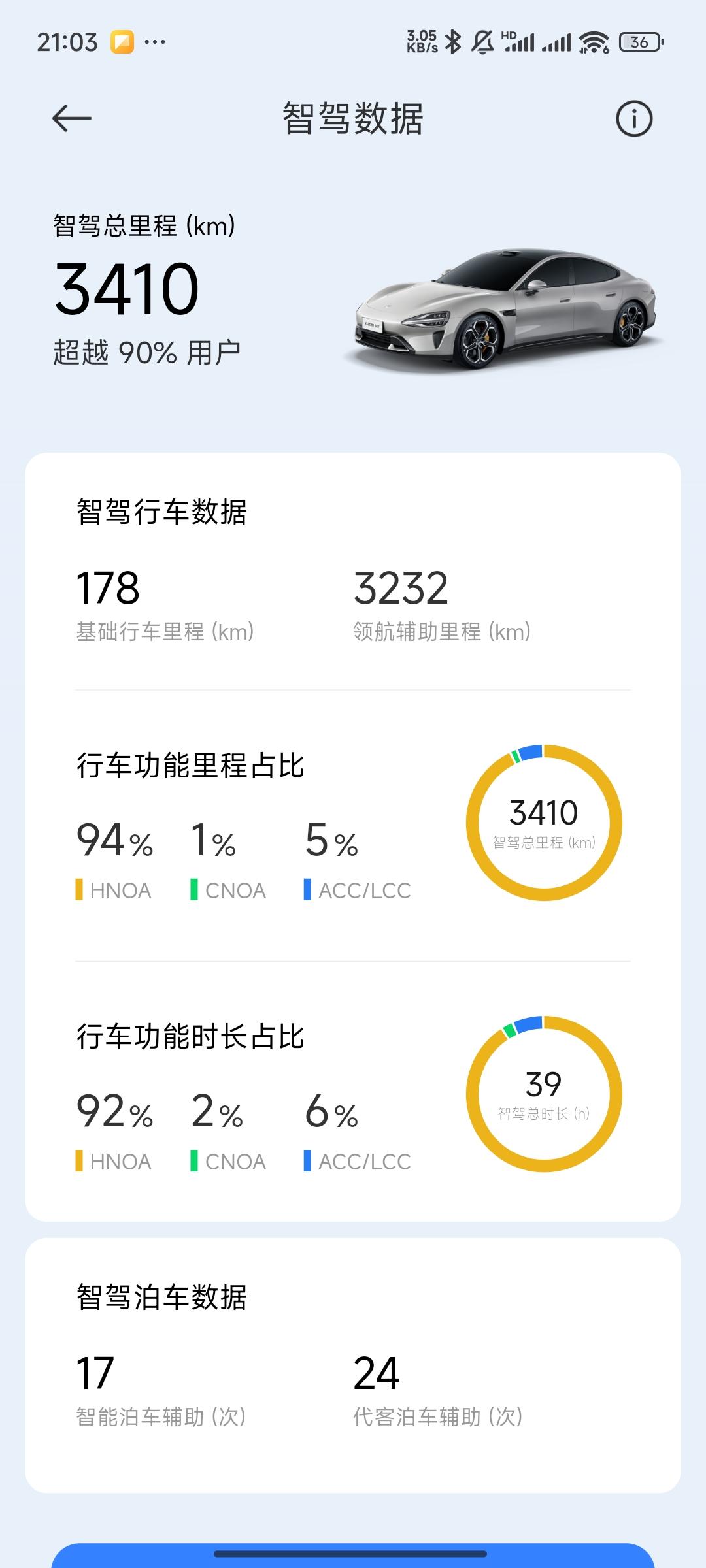
Task: Tap the 代客泊车辅助 count of 24
Action: 377,1373
